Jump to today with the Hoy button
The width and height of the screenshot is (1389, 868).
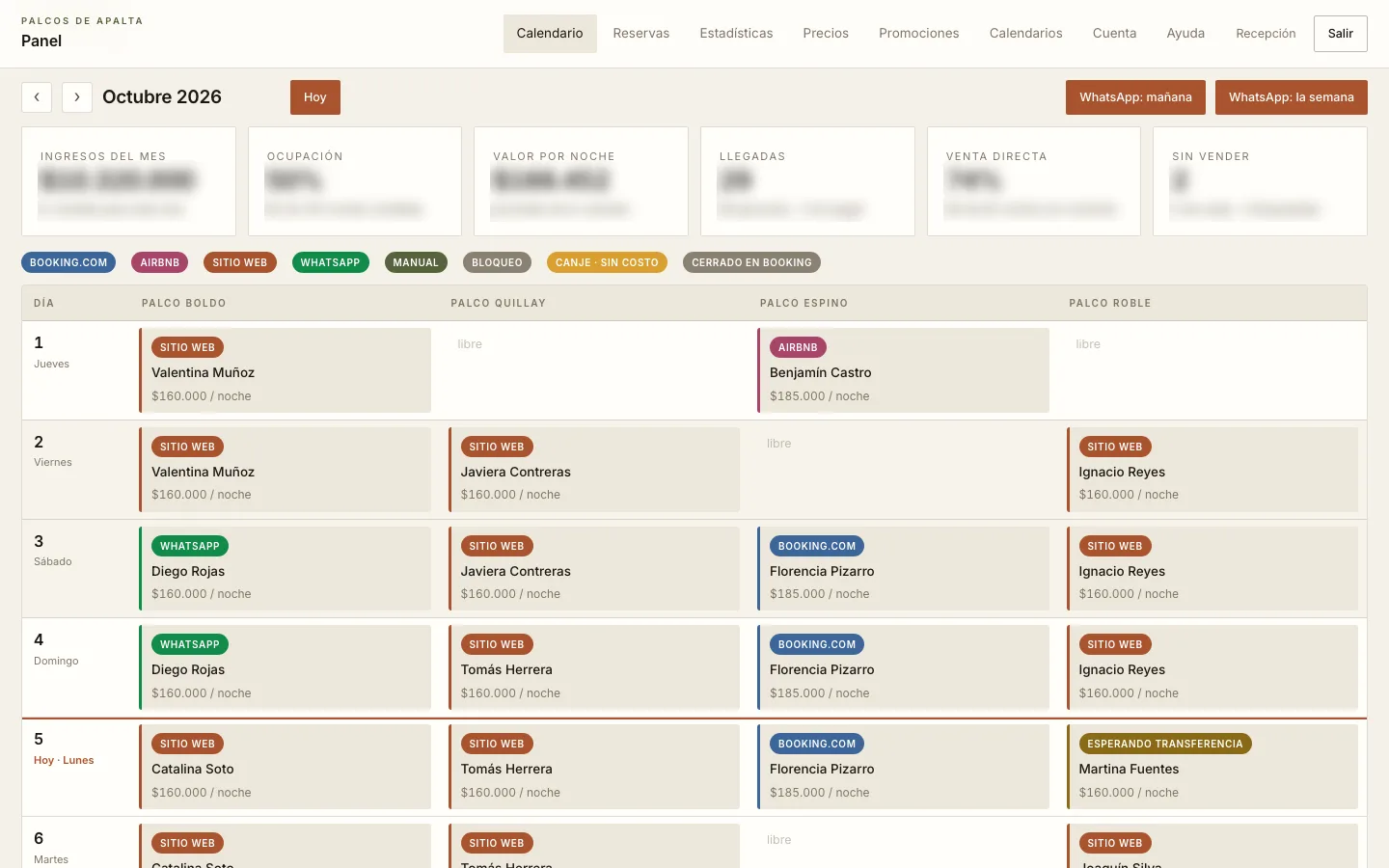[315, 97]
